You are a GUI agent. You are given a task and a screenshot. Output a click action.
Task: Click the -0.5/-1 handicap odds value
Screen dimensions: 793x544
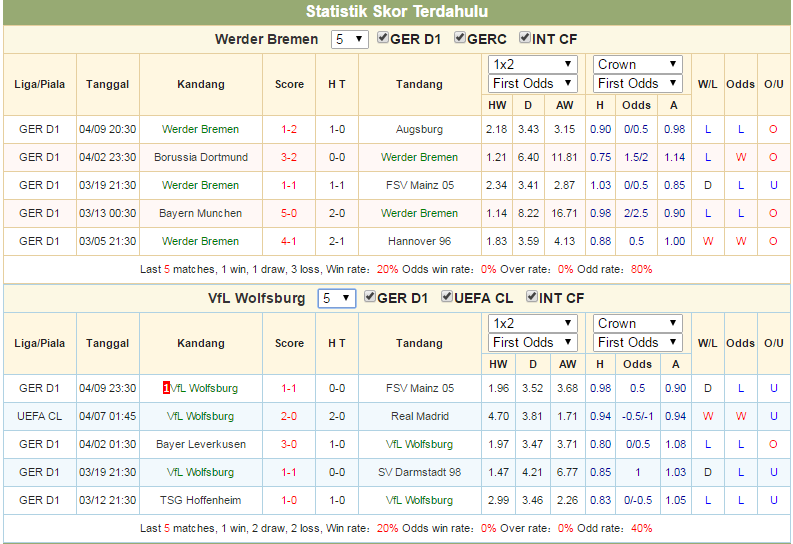pyautogui.click(x=637, y=416)
